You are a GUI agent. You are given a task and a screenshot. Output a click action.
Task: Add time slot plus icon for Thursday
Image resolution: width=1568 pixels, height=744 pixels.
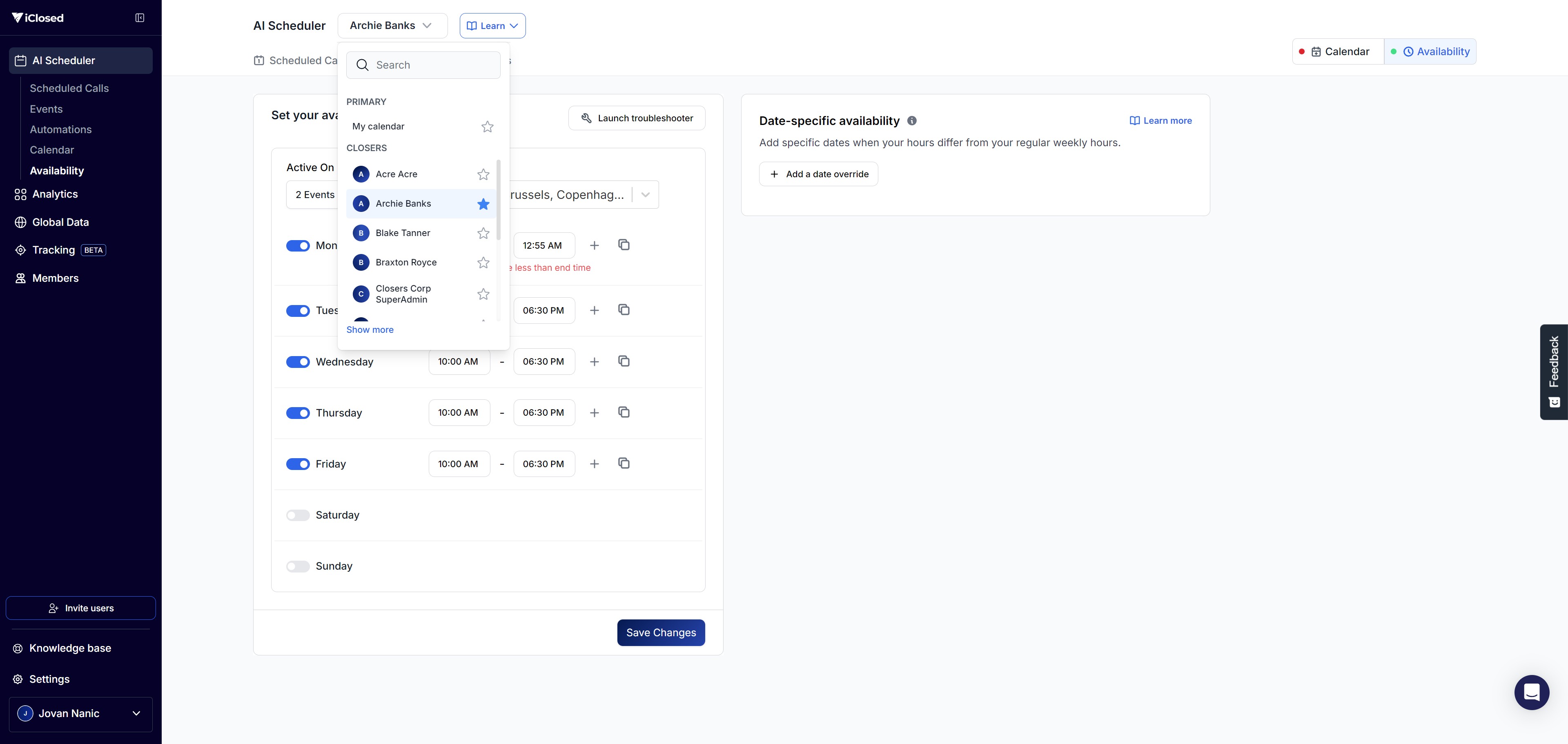(594, 413)
